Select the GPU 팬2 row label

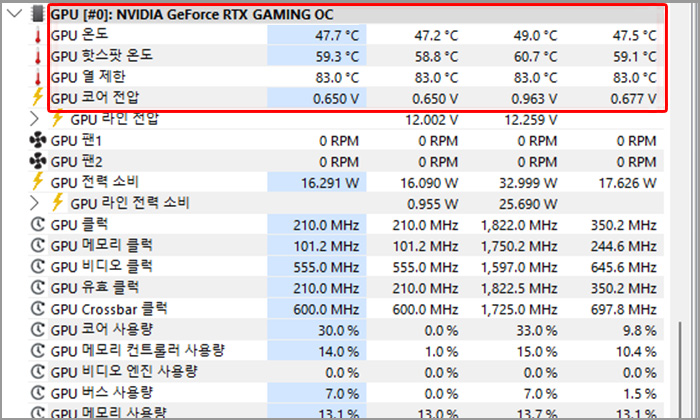76,162
